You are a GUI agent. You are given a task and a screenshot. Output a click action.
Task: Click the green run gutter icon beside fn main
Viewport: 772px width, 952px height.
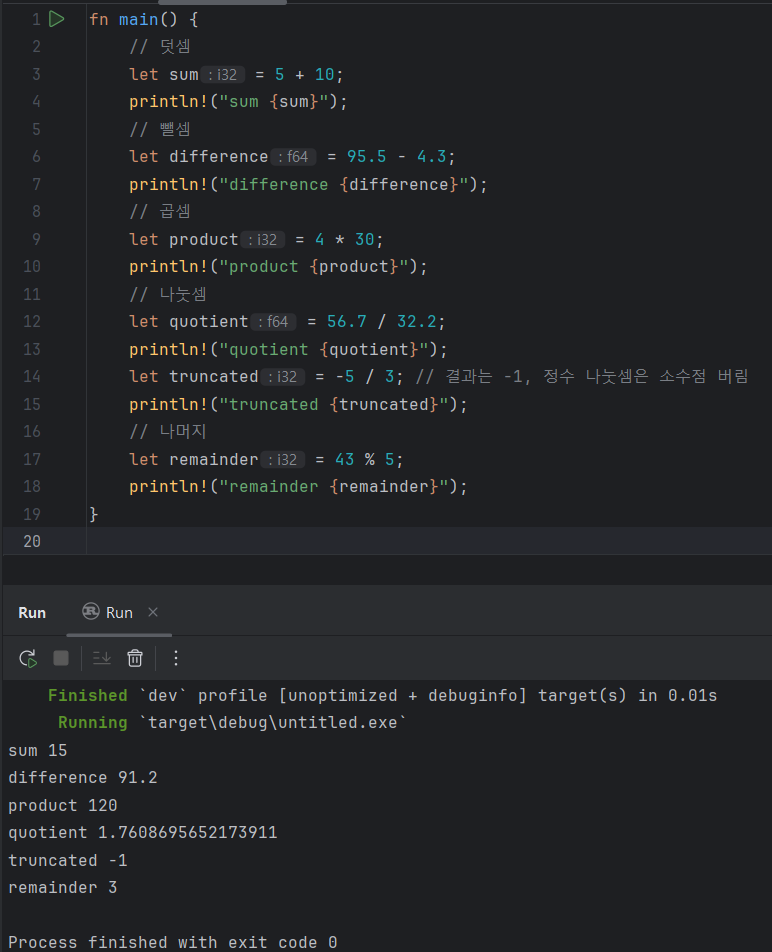[x=56, y=19]
